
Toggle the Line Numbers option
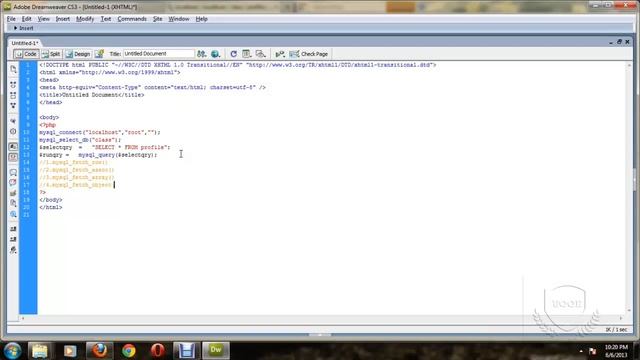pos(13,147)
